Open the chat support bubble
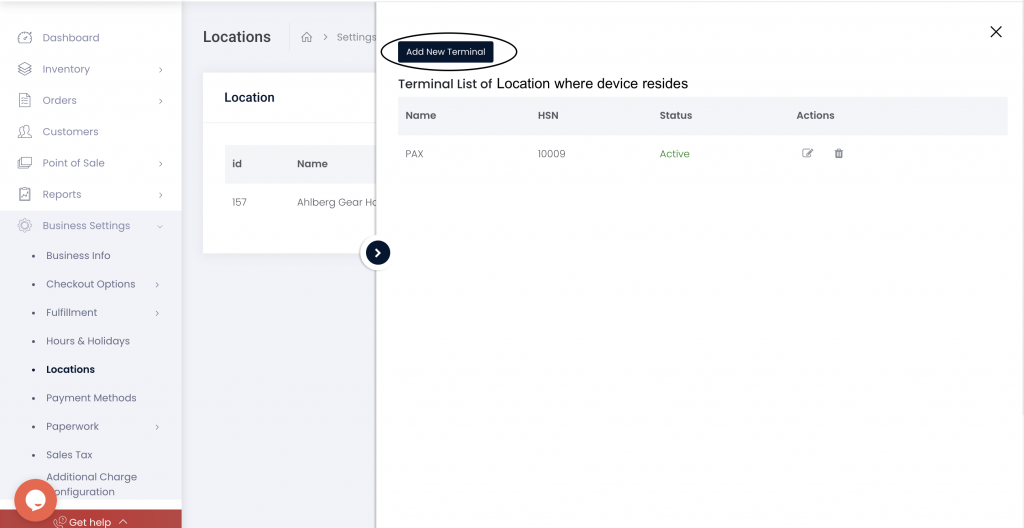The height and width of the screenshot is (528, 1024). pyautogui.click(x=35, y=501)
